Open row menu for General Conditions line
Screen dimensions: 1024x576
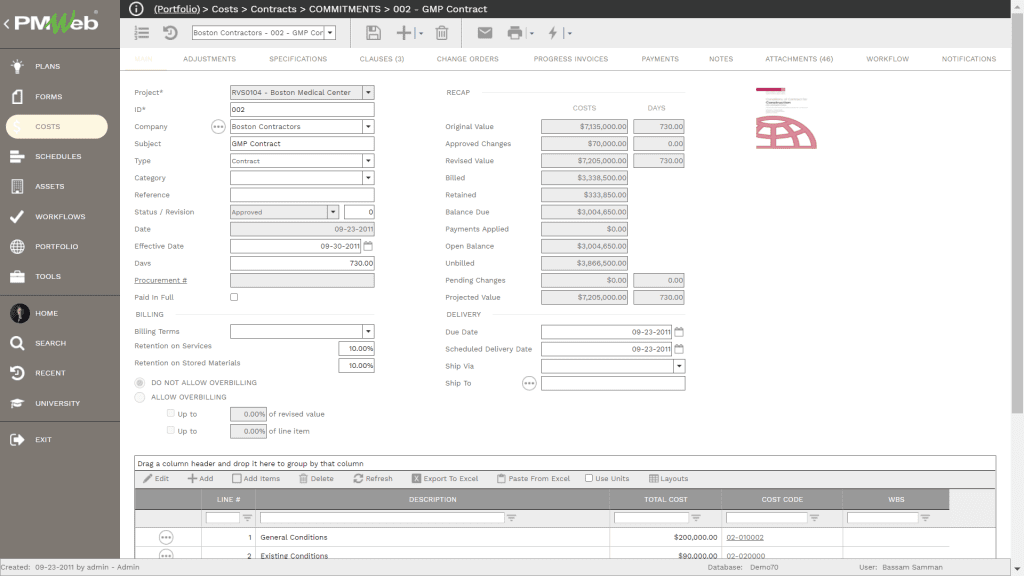pos(166,537)
